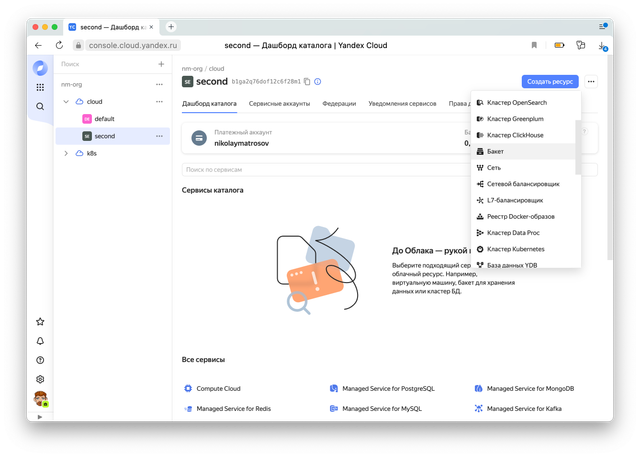Switch to Сервисные аккаунты tab
Image resolution: width=640 pixels, height=457 pixels.
coord(279,104)
